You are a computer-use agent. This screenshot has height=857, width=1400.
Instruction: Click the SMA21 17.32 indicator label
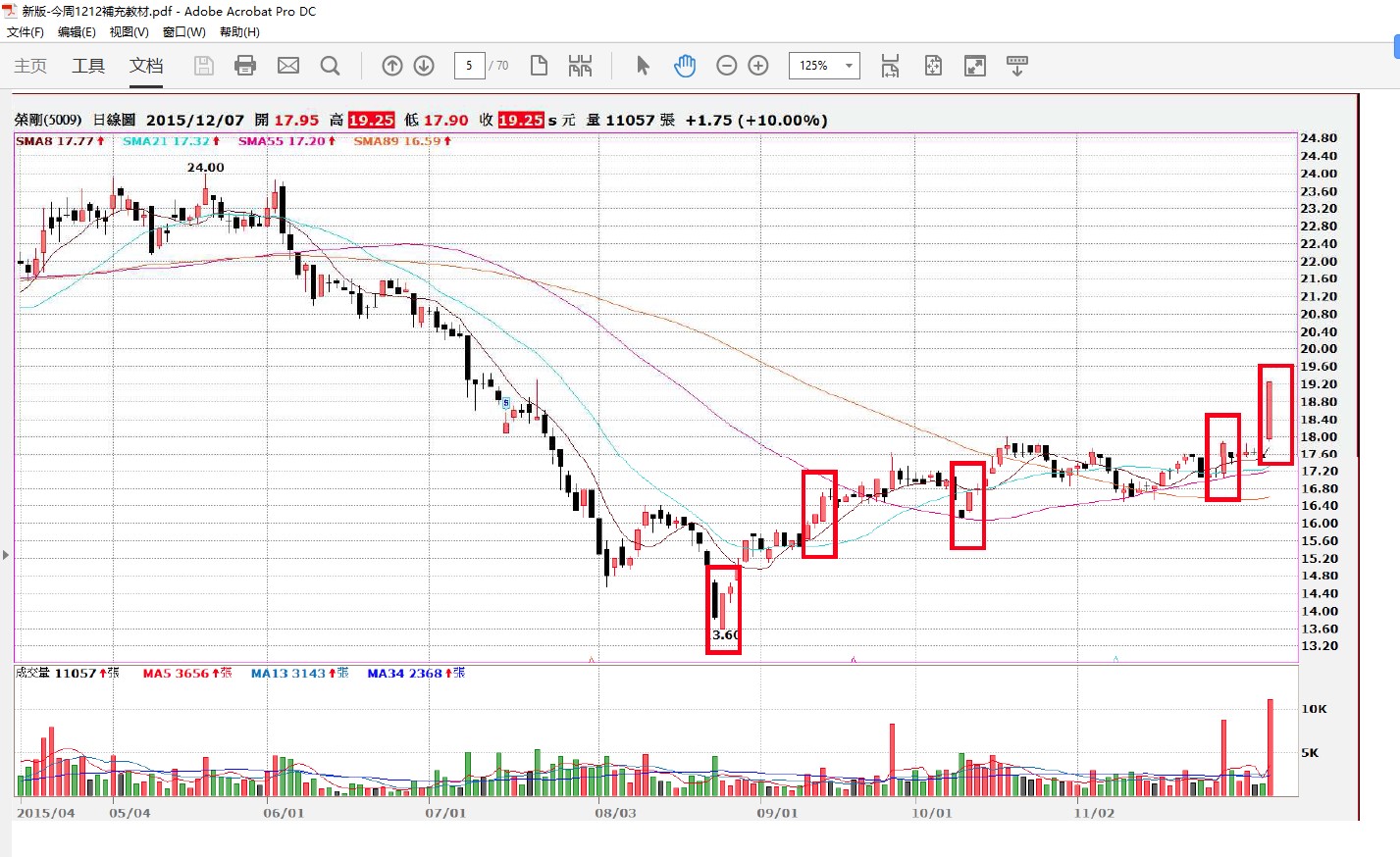tap(172, 141)
